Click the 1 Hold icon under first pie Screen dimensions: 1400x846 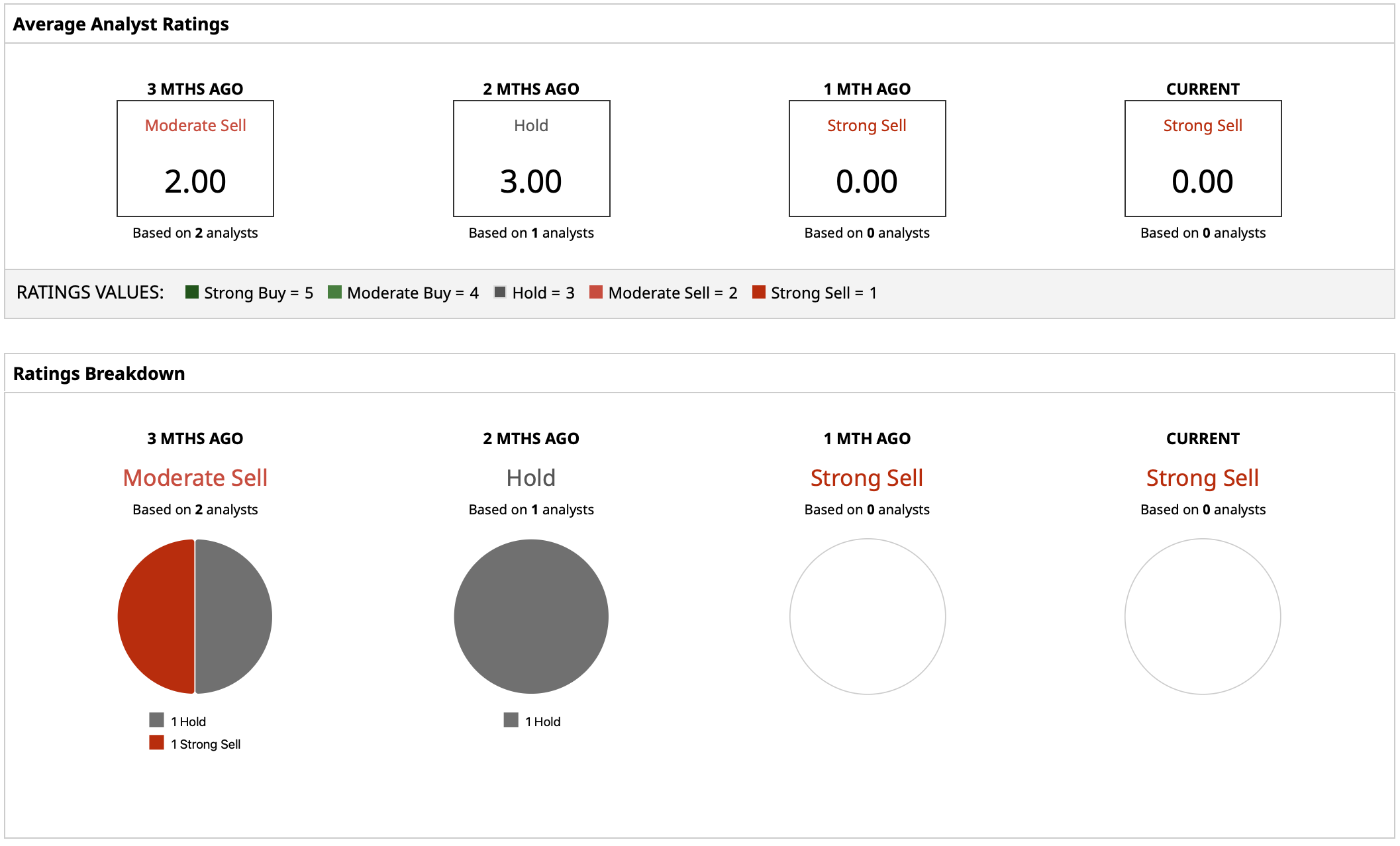coord(156,720)
